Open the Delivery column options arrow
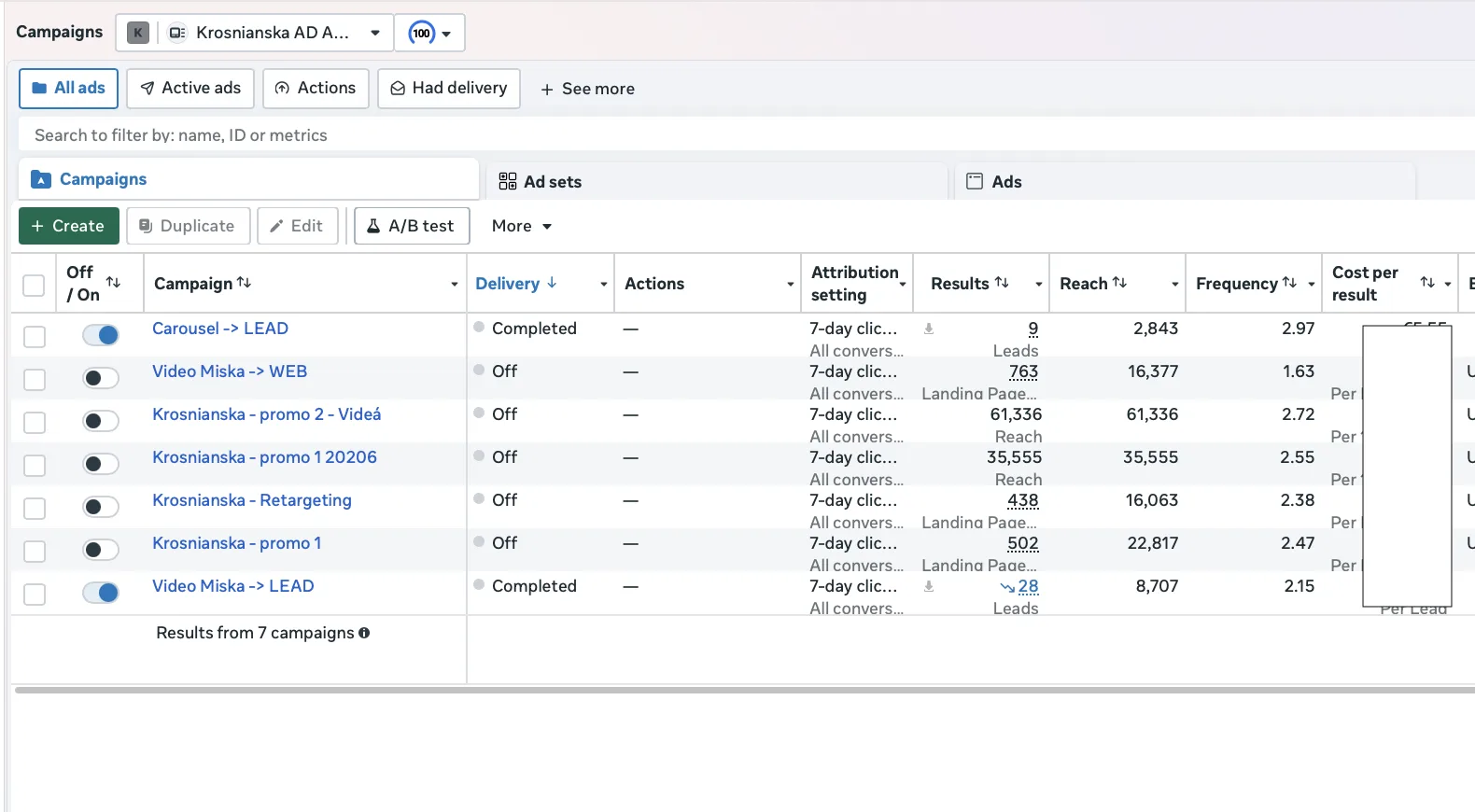1475x812 pixels. pyautogui.click(x=604, y=284)
